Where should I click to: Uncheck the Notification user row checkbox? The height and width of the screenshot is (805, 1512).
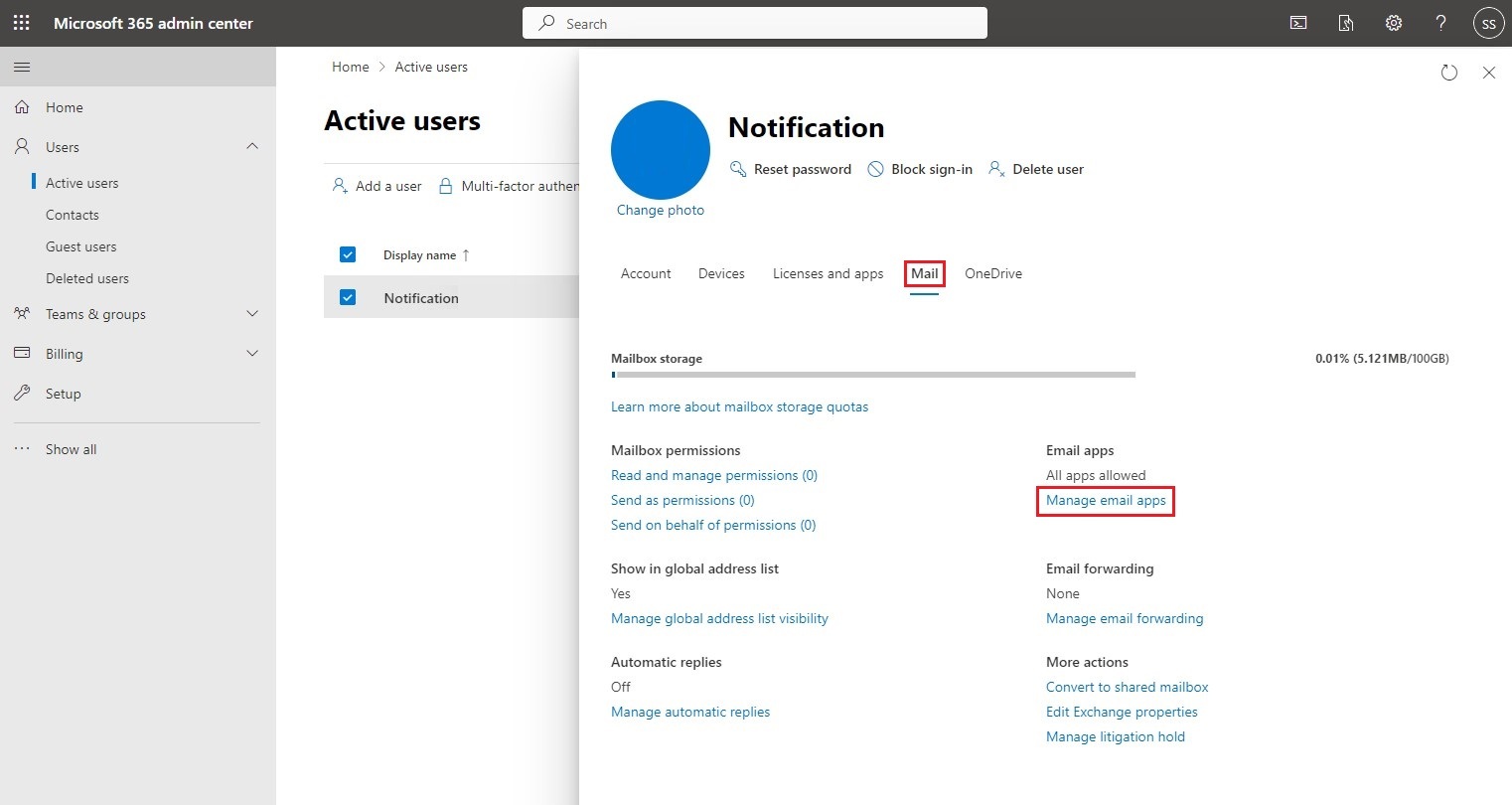(348, 296)
